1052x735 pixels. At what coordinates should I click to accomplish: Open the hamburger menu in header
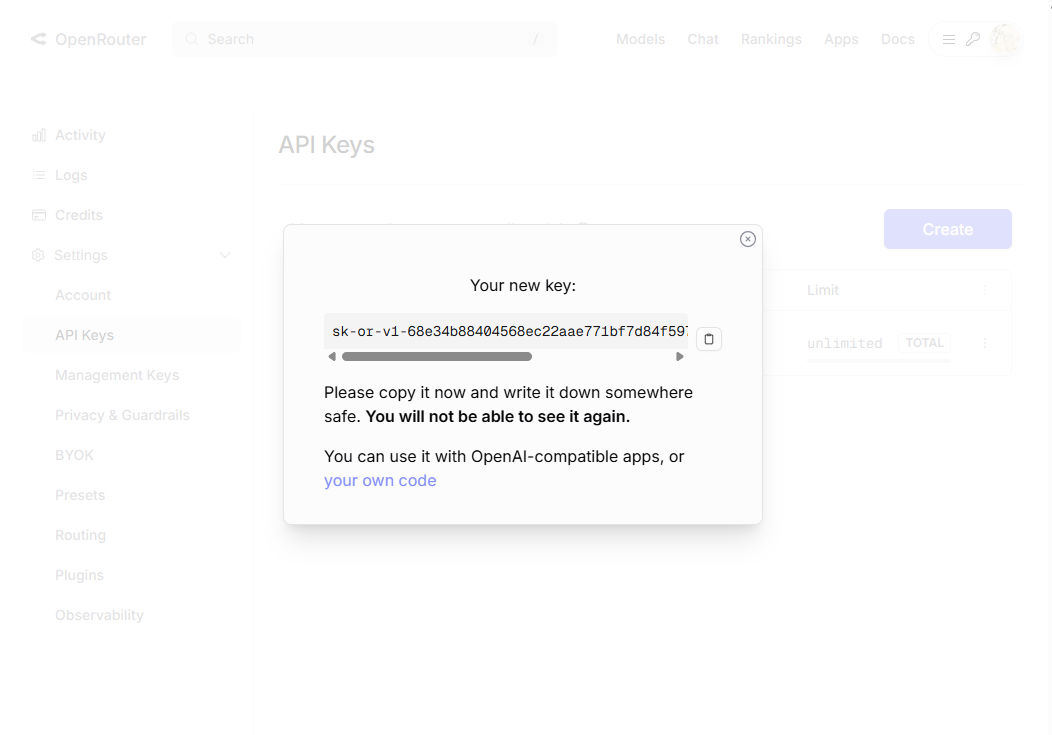pyautogui.click(x=949, y=39)
